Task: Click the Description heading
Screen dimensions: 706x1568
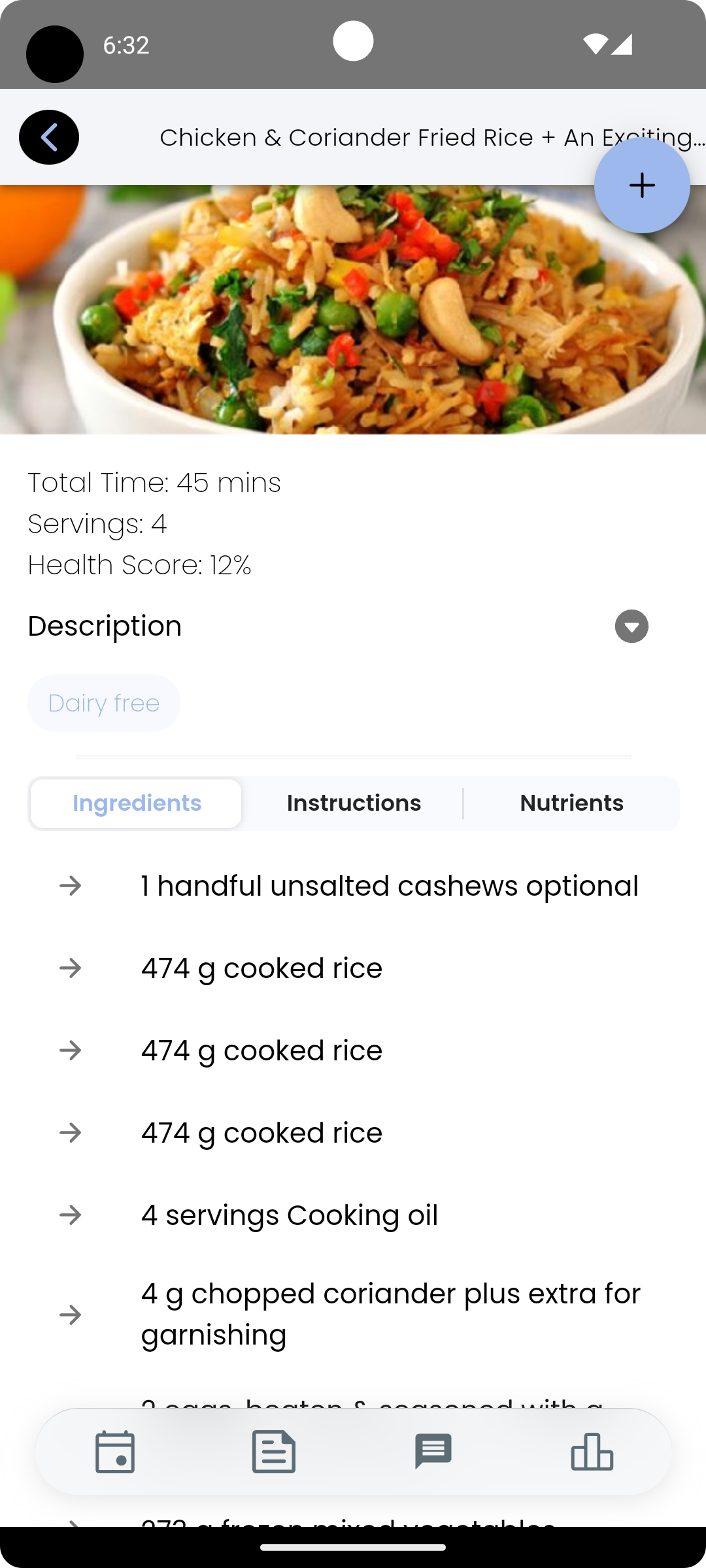Action: [x=105, y=626]
